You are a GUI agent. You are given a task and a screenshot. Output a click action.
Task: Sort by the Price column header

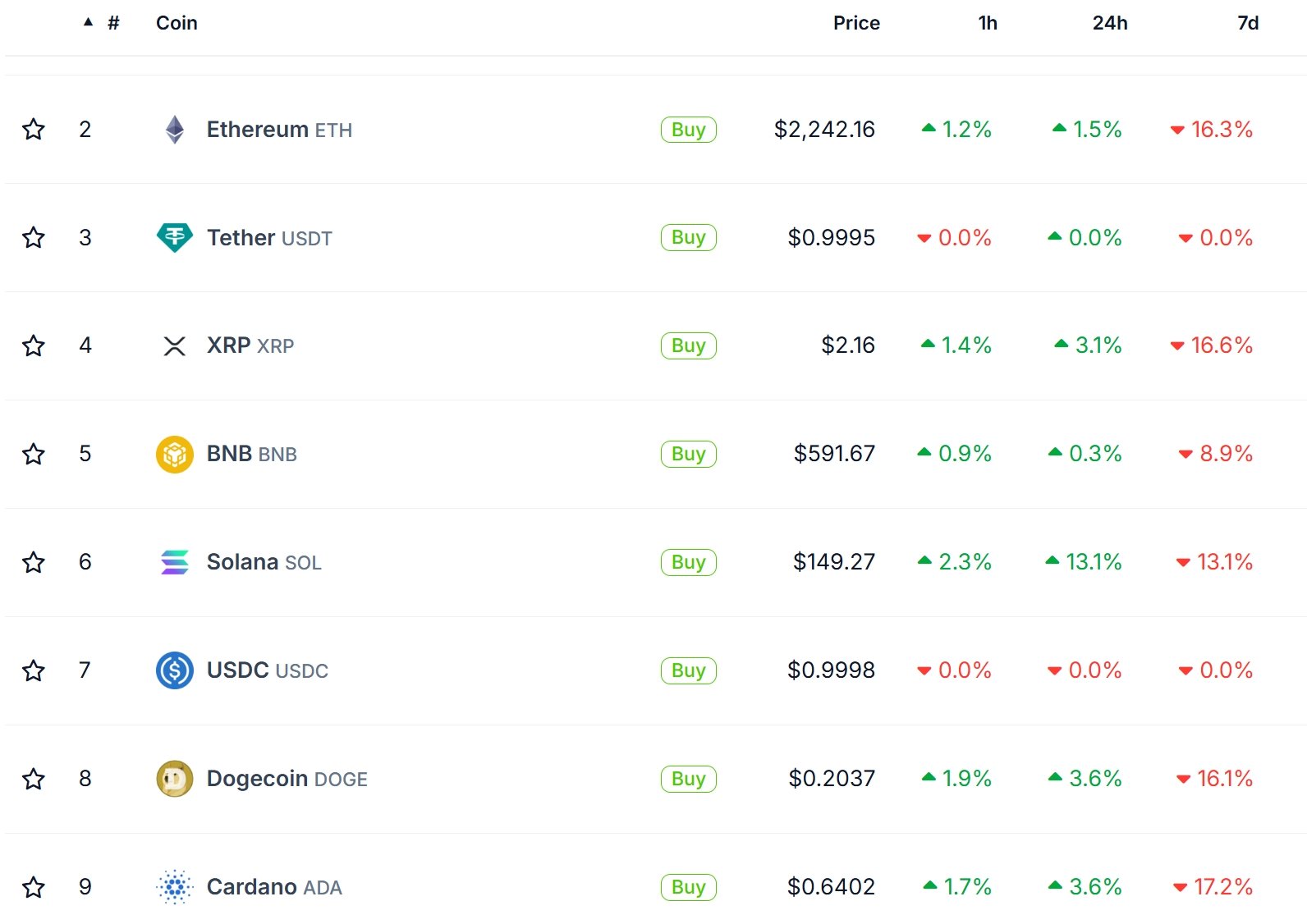(x=856, y=23)
